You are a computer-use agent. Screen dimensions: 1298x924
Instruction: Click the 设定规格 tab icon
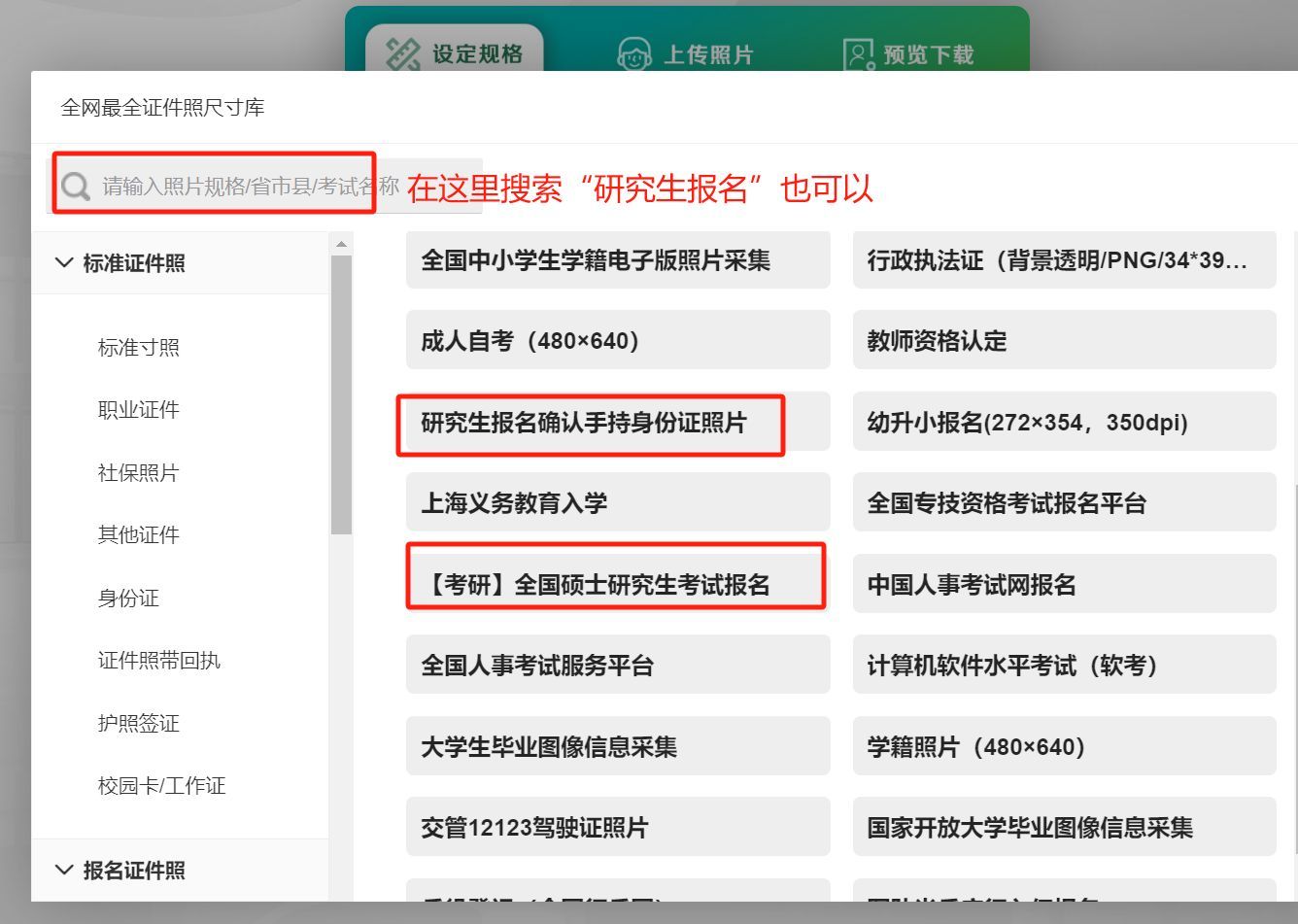click(x=402, y=54)
